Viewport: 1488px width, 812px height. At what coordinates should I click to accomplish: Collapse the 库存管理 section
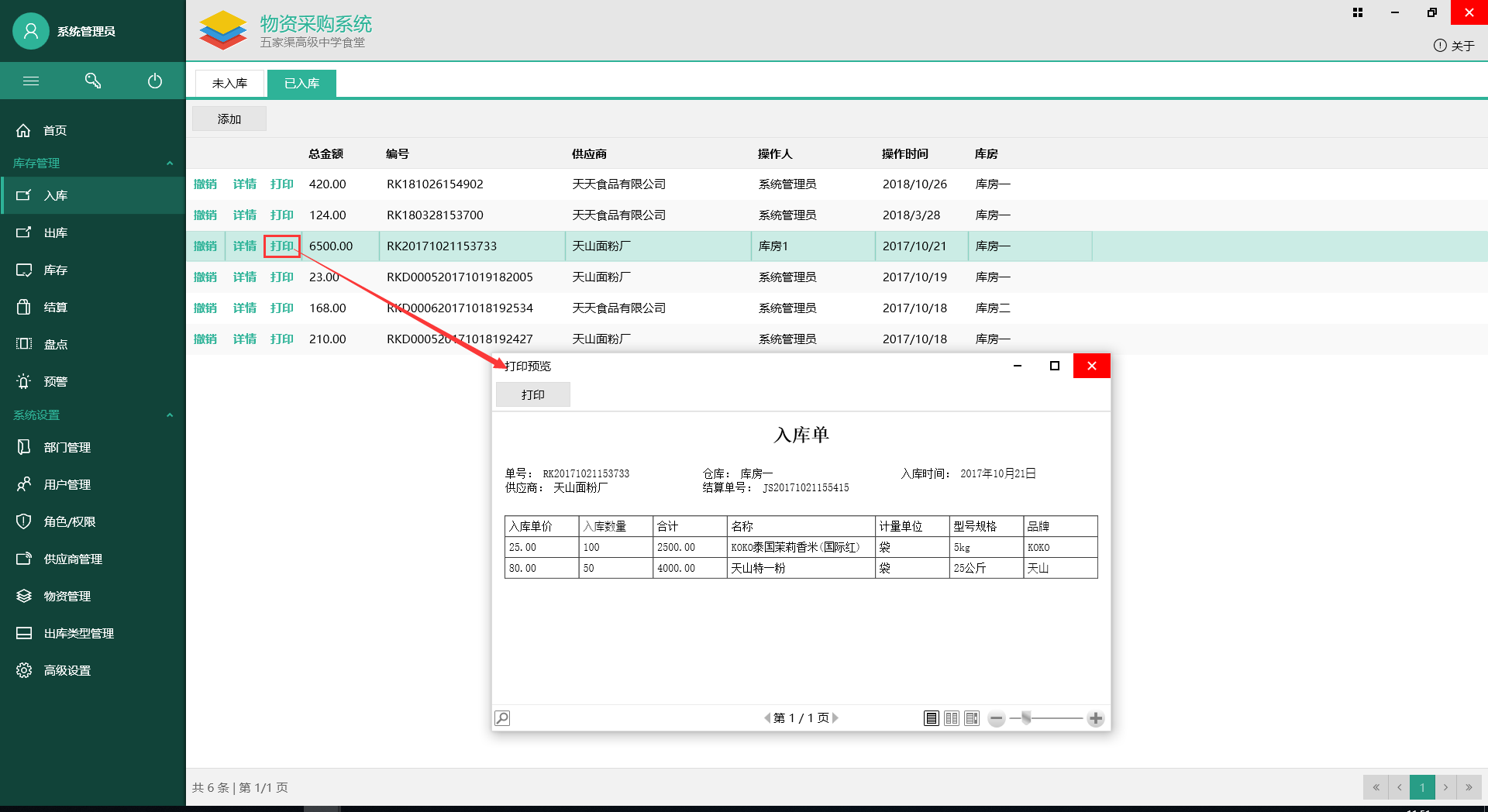pyautogui.click(x=170, y=163)
